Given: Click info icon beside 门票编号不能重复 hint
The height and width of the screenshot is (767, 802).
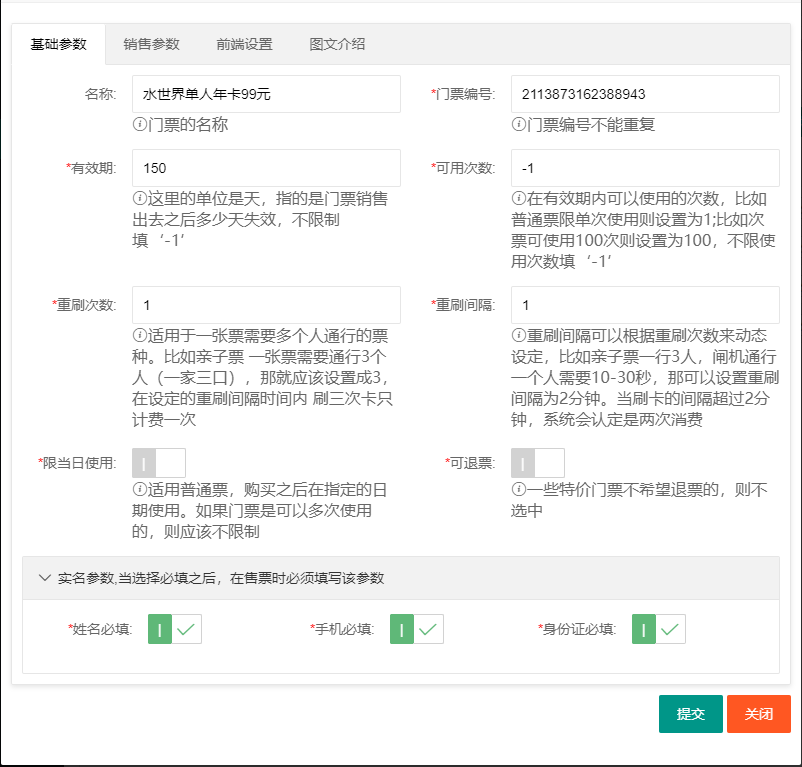Looking at the screenshot, I should 519,125.
